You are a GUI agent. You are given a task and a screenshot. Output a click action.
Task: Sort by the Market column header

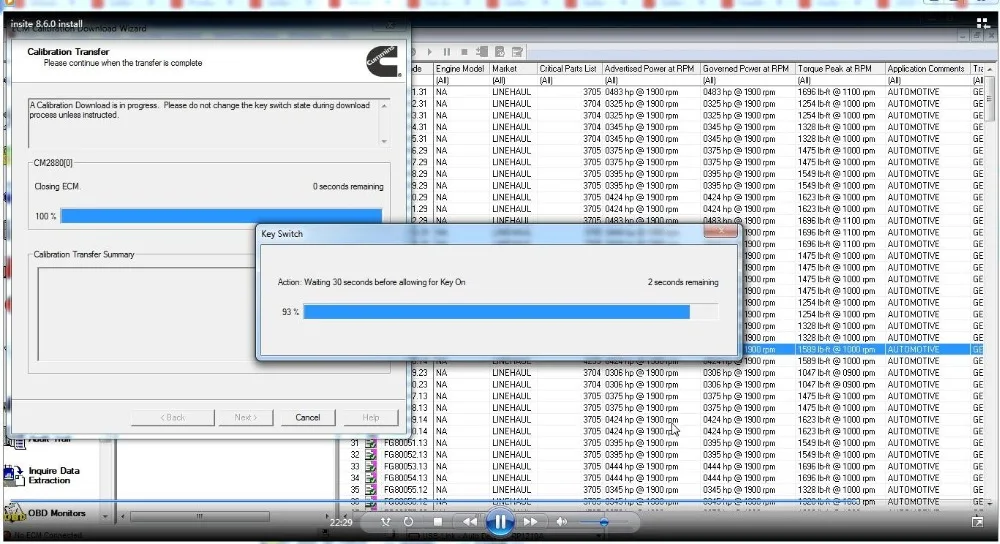513,68
